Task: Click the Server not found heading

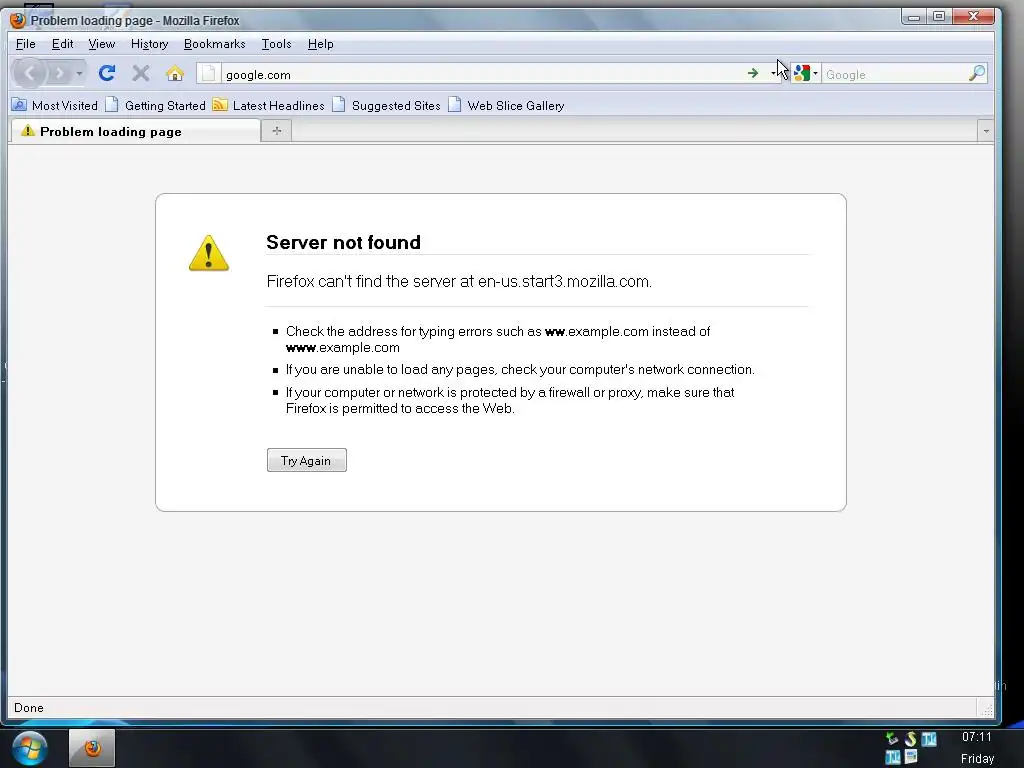Action: tap(344, 242)
